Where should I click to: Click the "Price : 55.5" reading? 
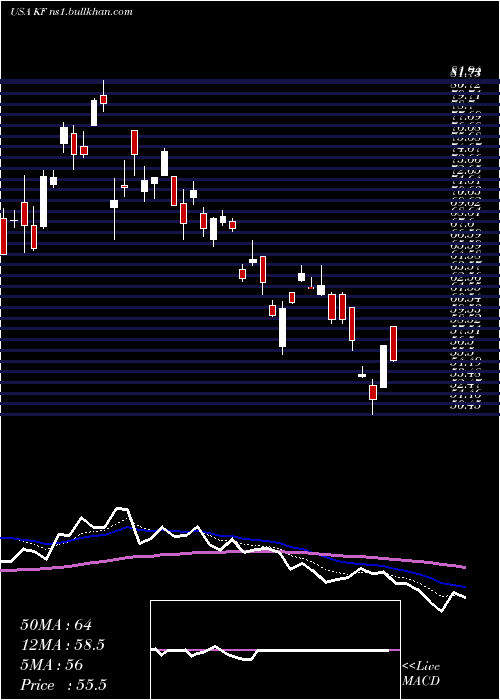coord(64,685)
